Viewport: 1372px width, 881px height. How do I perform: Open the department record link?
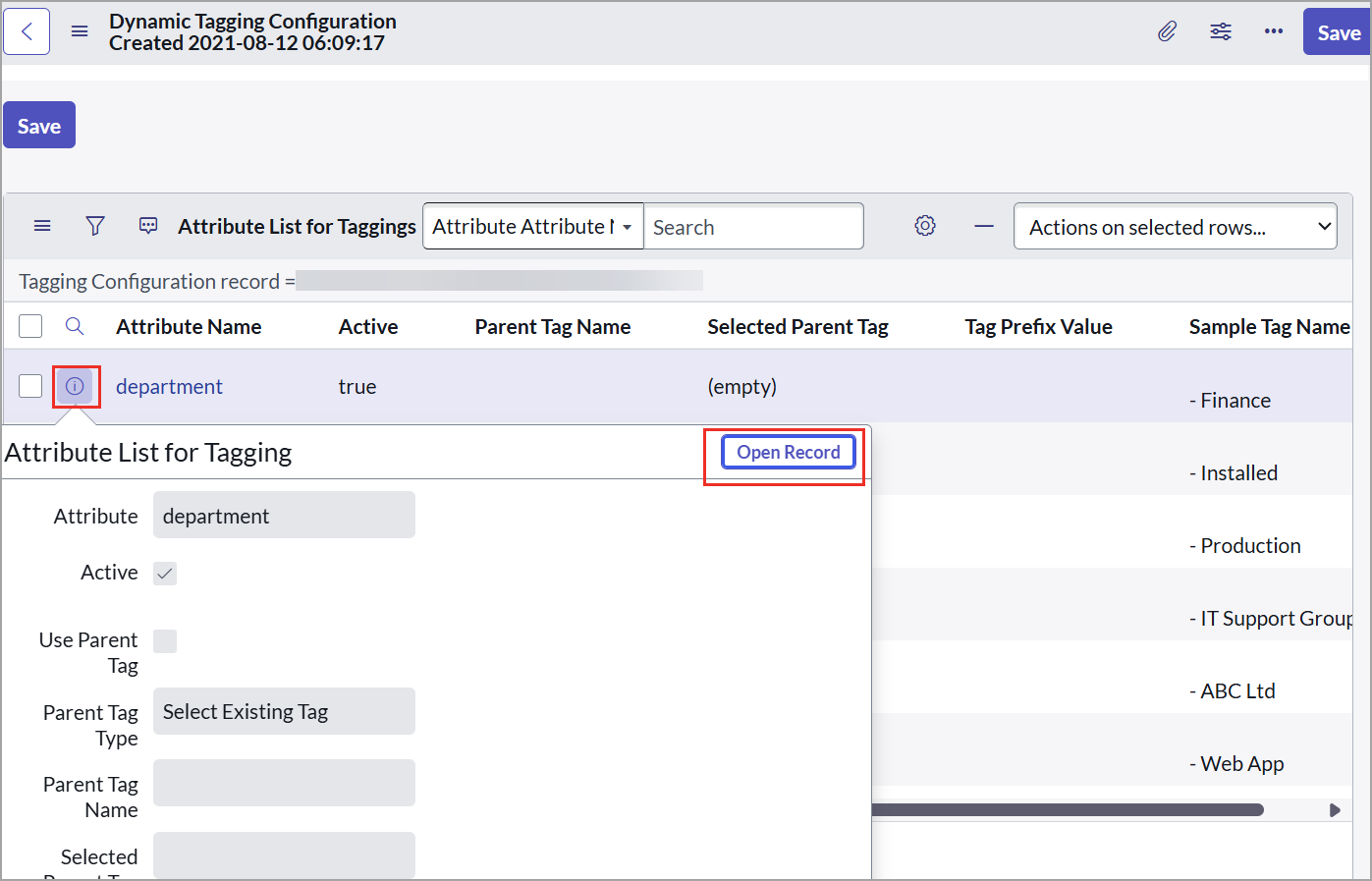[x=168, y=386]
